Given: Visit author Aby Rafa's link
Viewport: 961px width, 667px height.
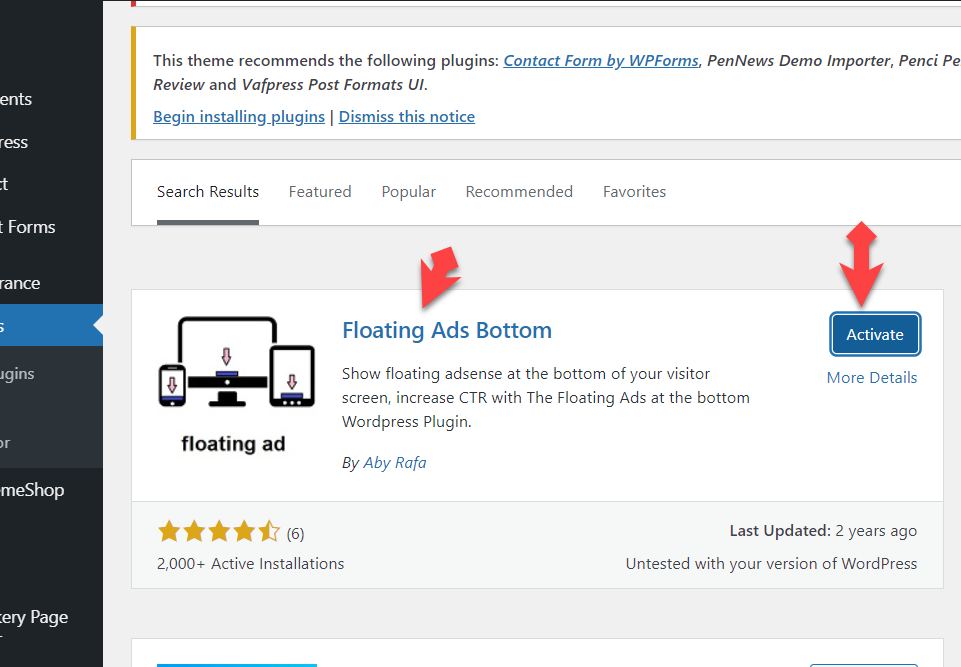Looking at the screenshot, I should click(394, 463).
